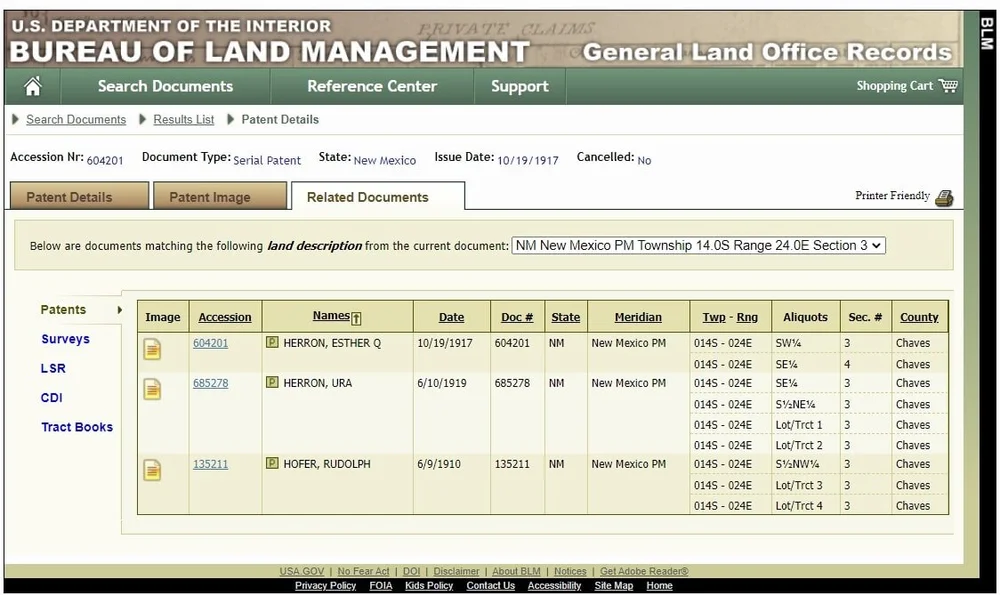Viewport: 1000px width, 595px height.
Task: Click the Printer Friendly printer icon
Action: point(944,198)
